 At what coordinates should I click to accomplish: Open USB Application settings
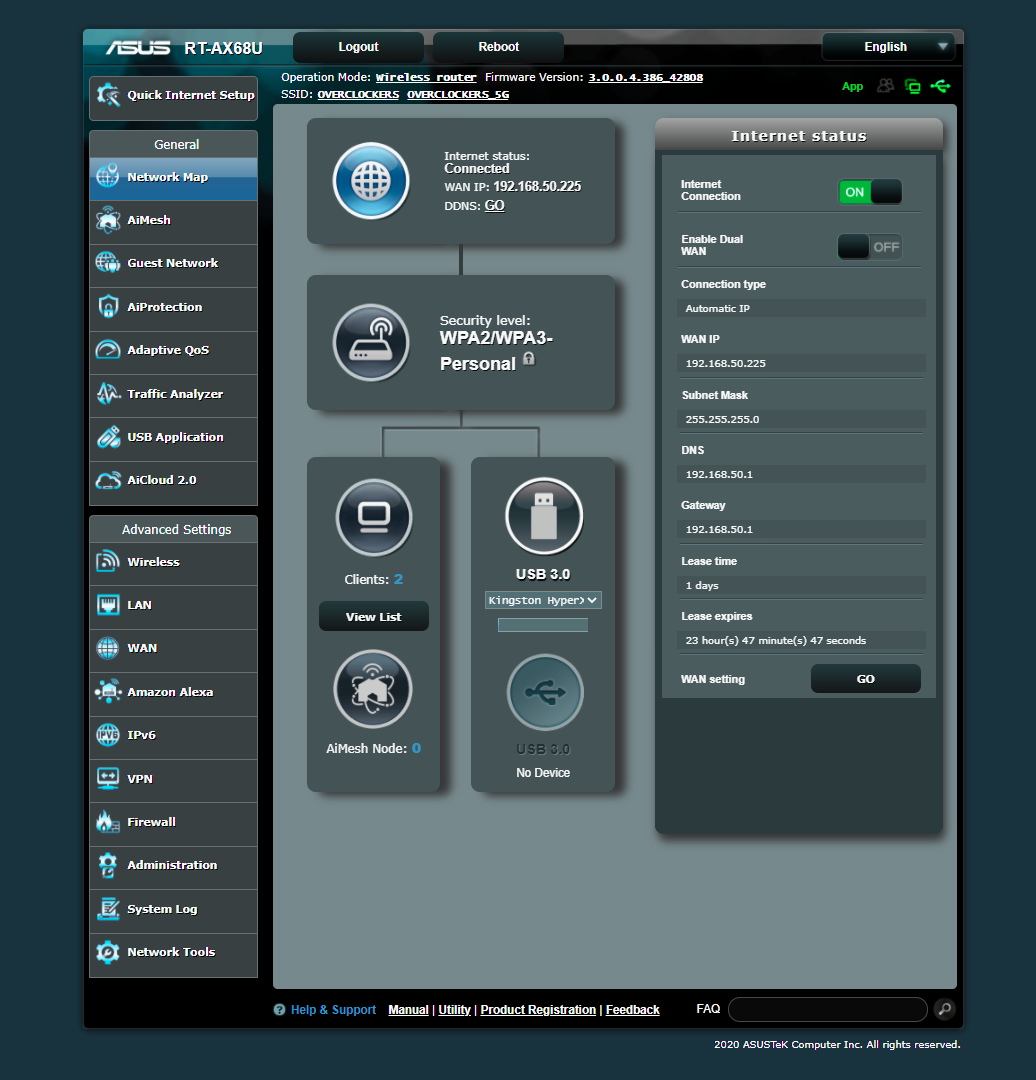(172, 437)
